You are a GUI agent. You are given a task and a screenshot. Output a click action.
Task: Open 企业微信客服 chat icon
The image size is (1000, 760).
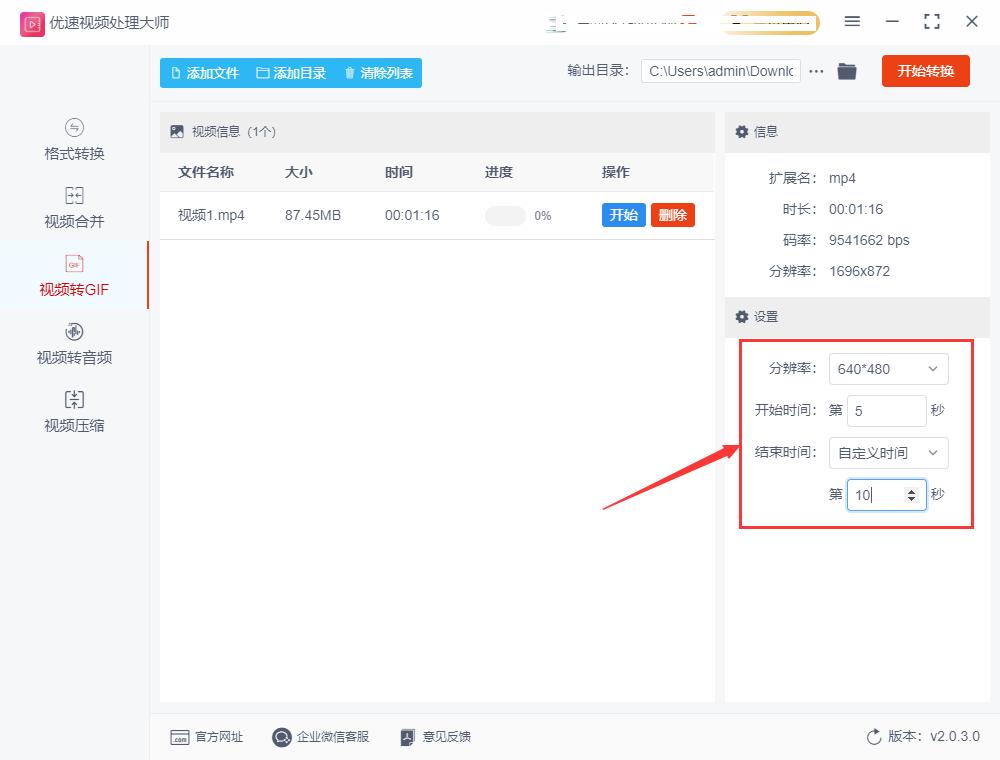(281, 737)
